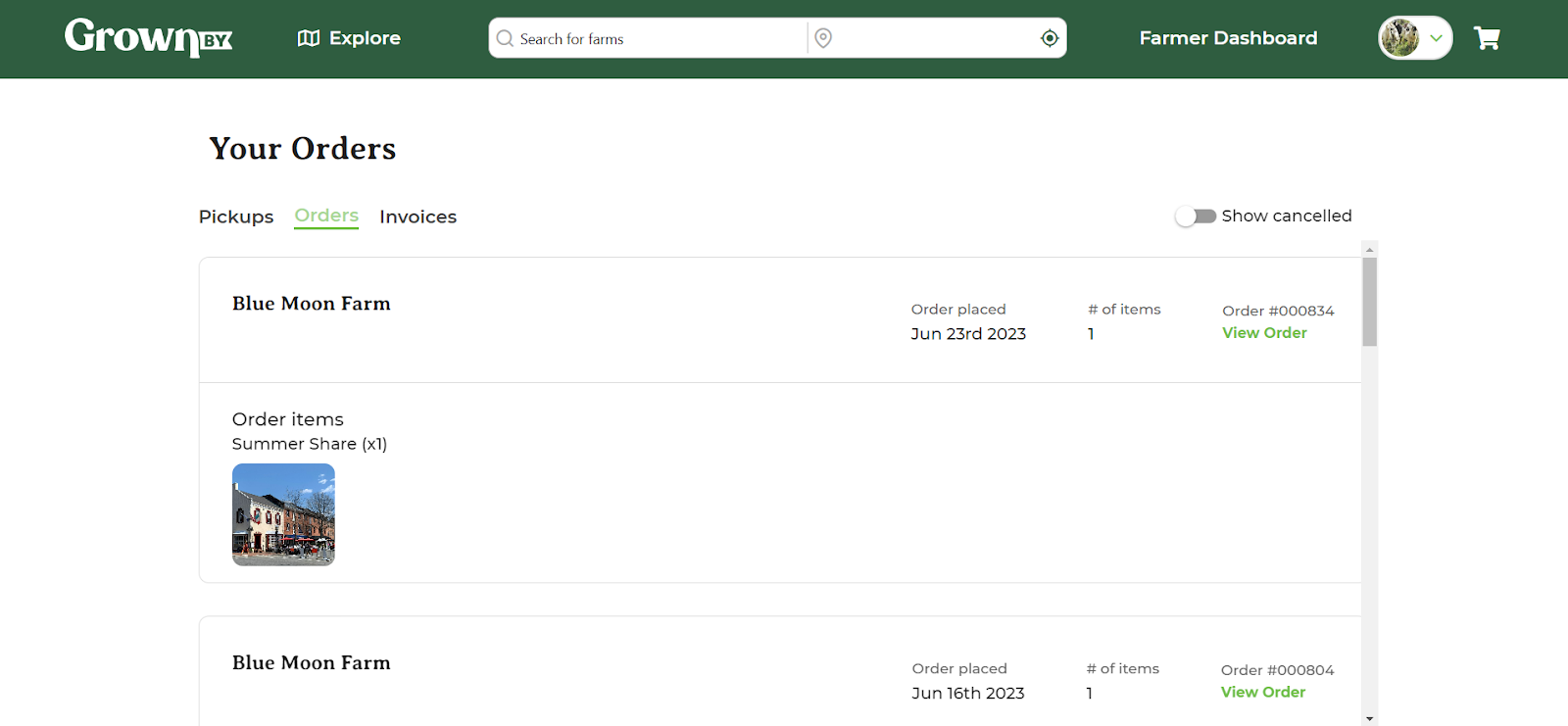The height and width of the screenshot is (726, 1568).
Task: Click the Your Orders heading
Action: [303, 148]
